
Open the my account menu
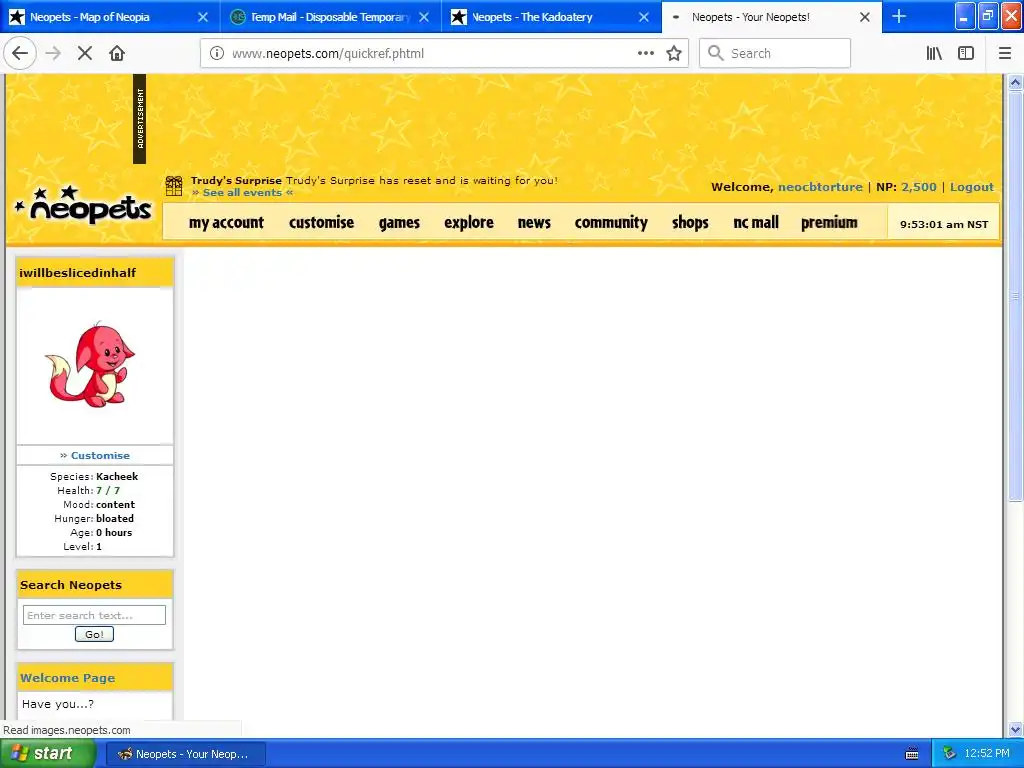[x=226, y=223]
